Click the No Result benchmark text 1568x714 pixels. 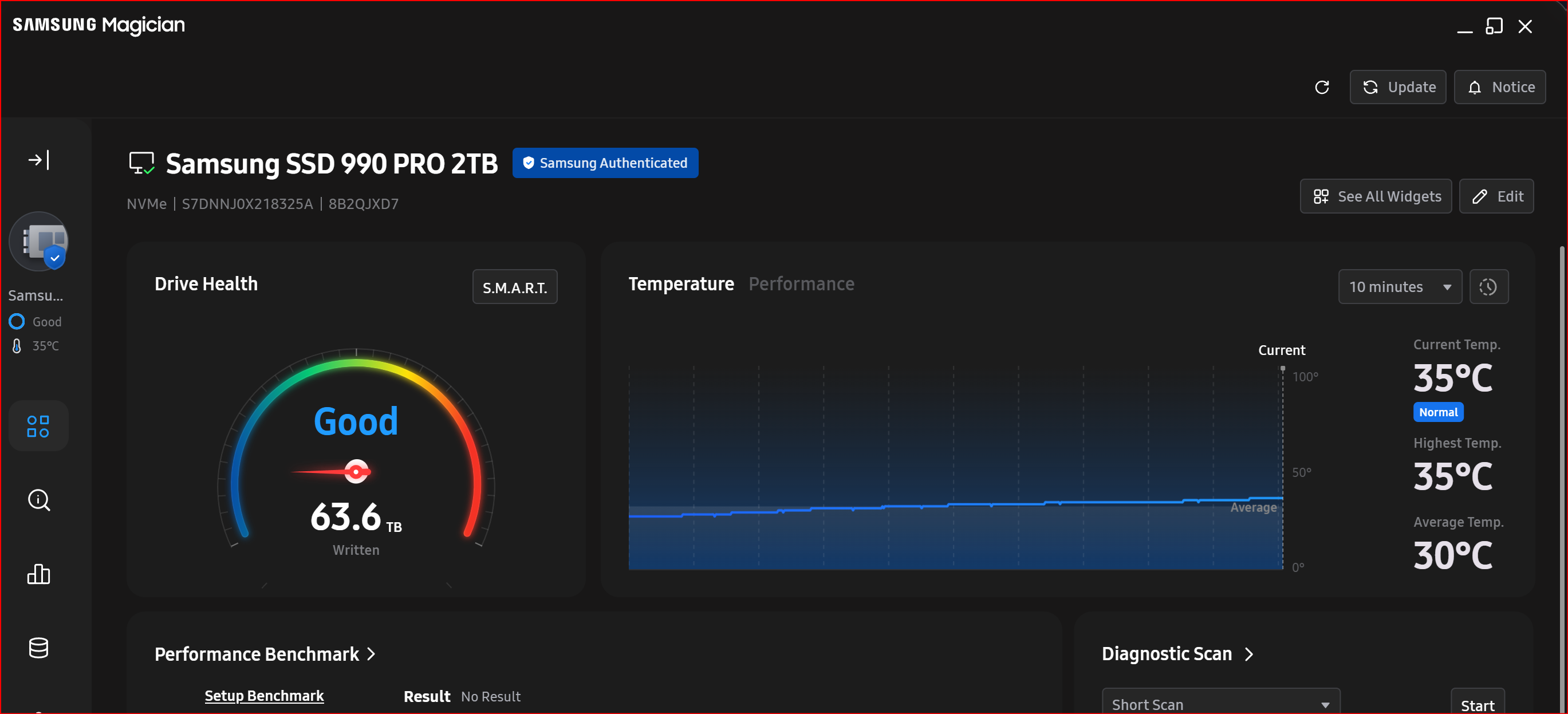tap(491, 696)
